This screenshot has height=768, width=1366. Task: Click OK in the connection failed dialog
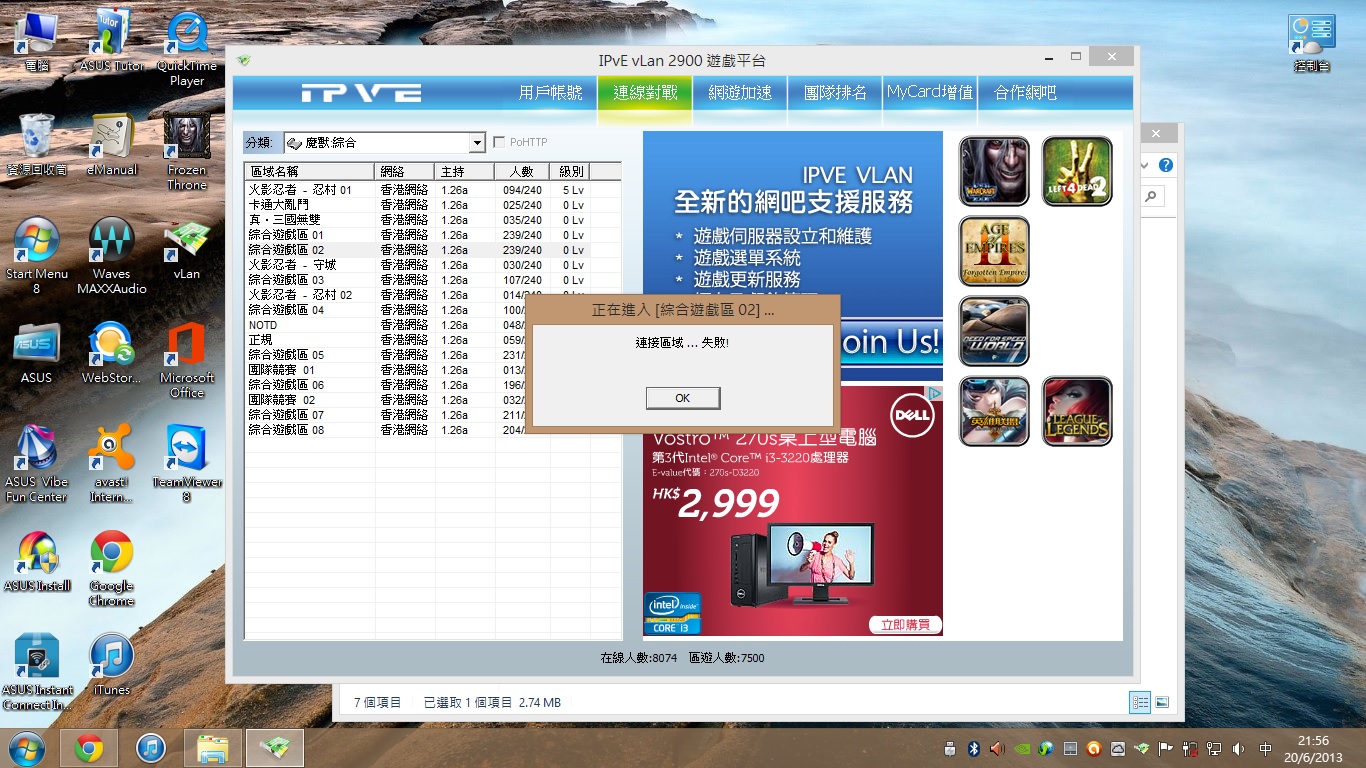[x=683, y=398]
